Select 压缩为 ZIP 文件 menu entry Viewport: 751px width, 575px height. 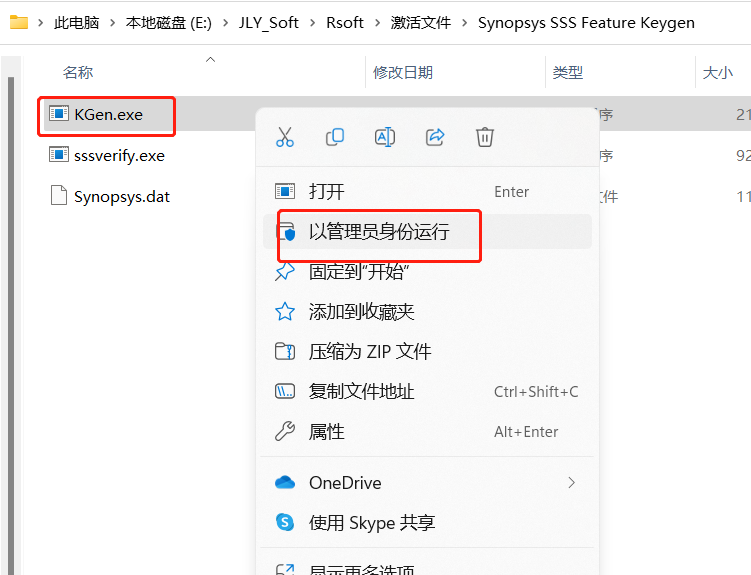[x=427, y=351]
